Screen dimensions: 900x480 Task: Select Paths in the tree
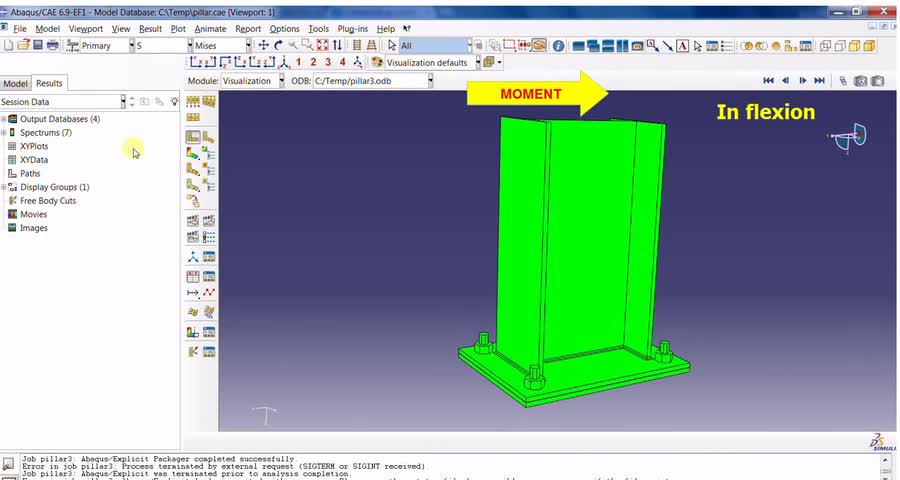coord(30,173)
